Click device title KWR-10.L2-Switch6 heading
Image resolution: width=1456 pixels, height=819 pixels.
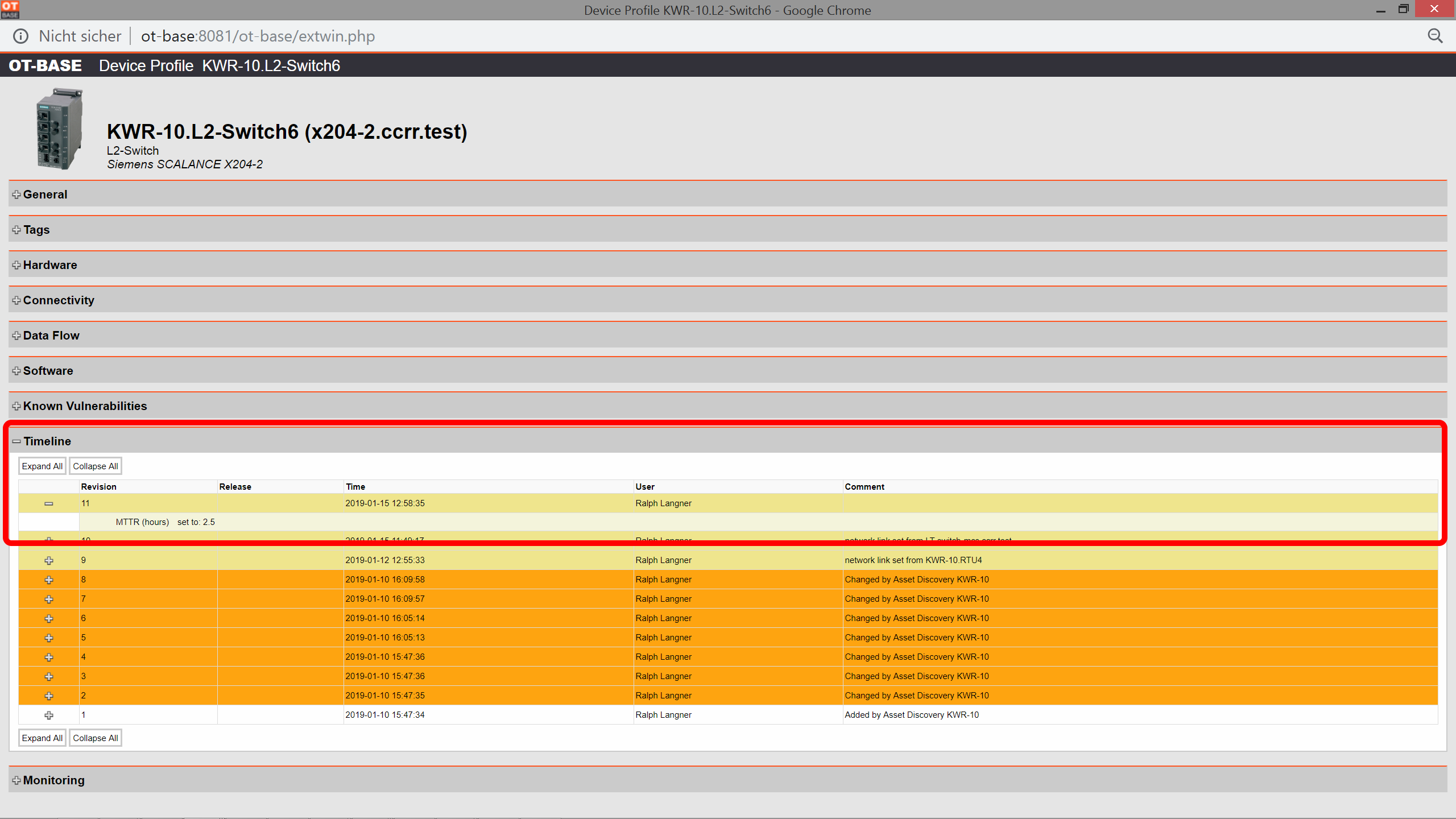click(x=287, y=131)
